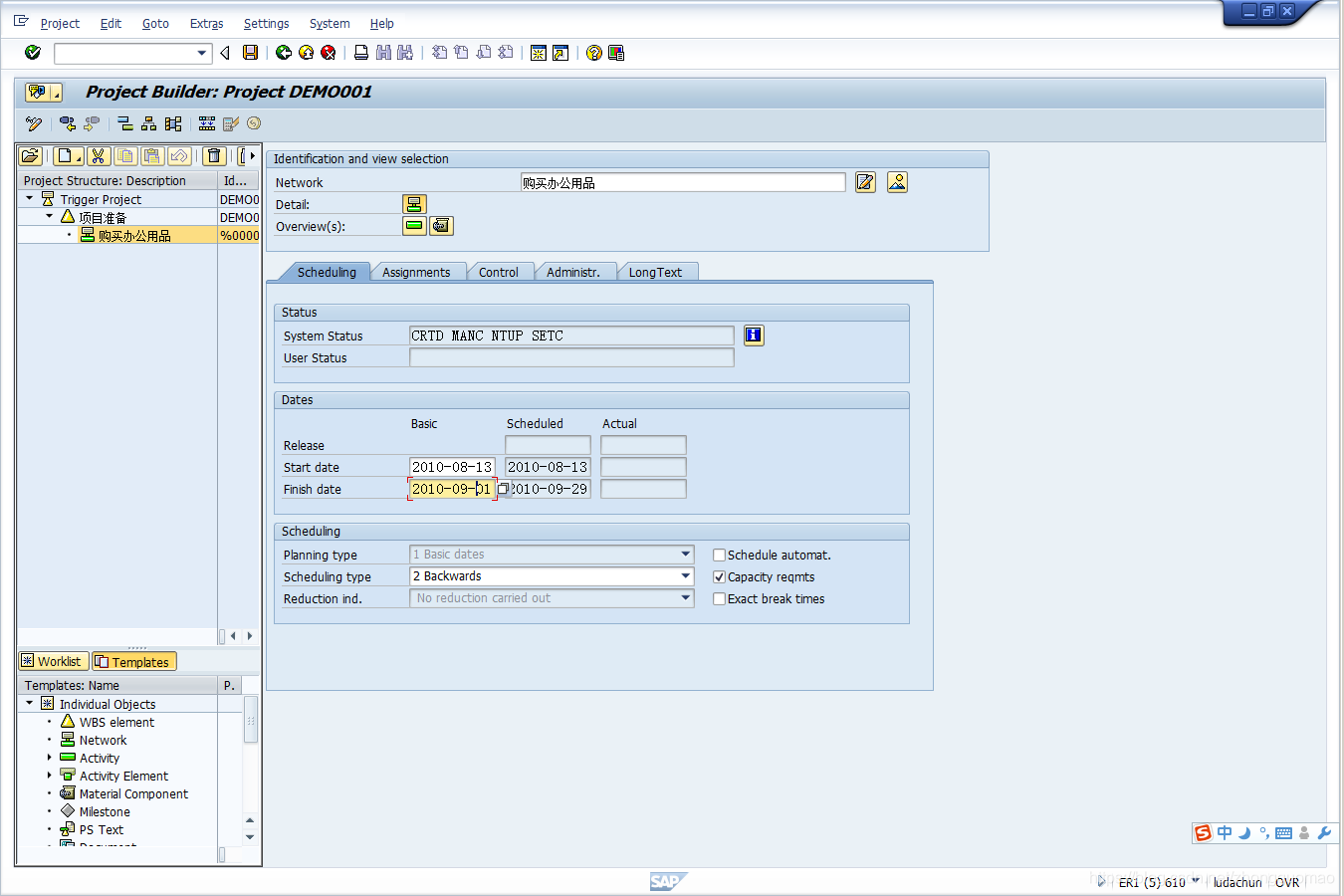Click the Customize Local Layout icon
Image resolution: width=1344 pixels, height=896 pixels.
pos(616,53)
